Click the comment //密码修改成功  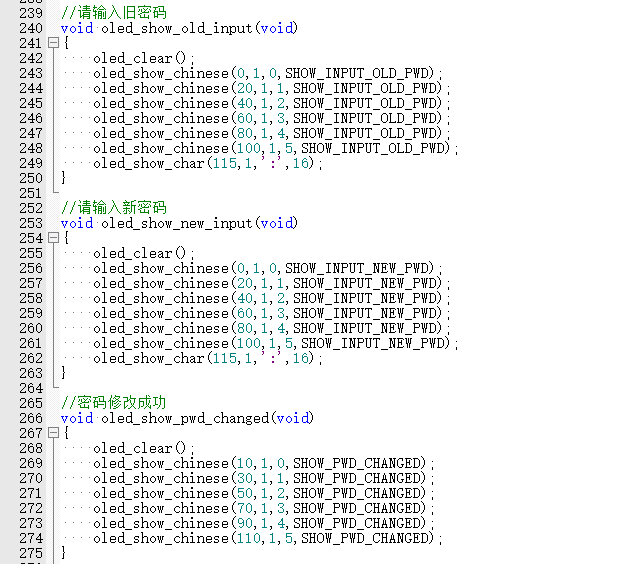(x=114, y=403)
